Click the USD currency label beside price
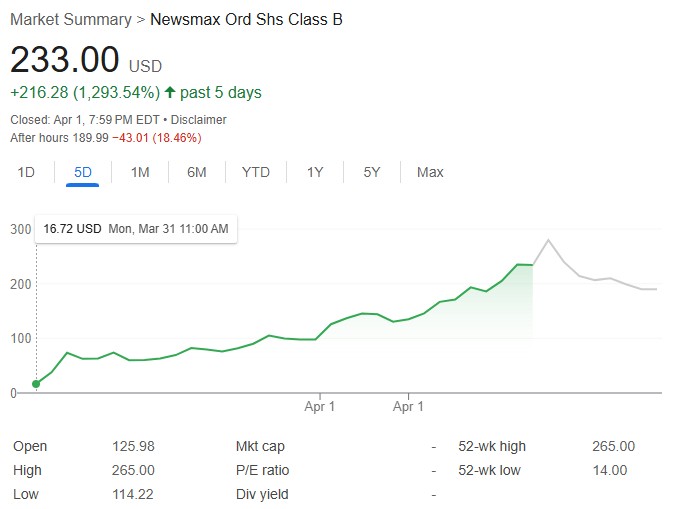The width and height of the screenshot is (674, 509). (x=145, y=66)
